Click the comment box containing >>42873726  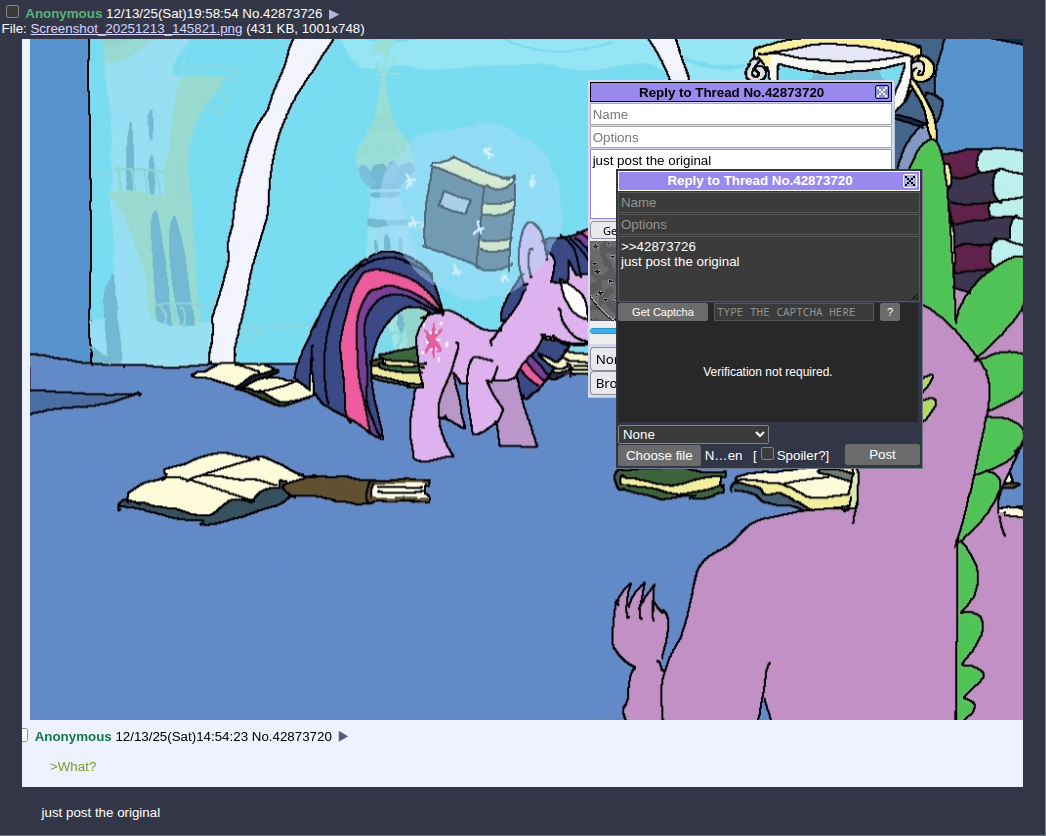click(768, 269)
